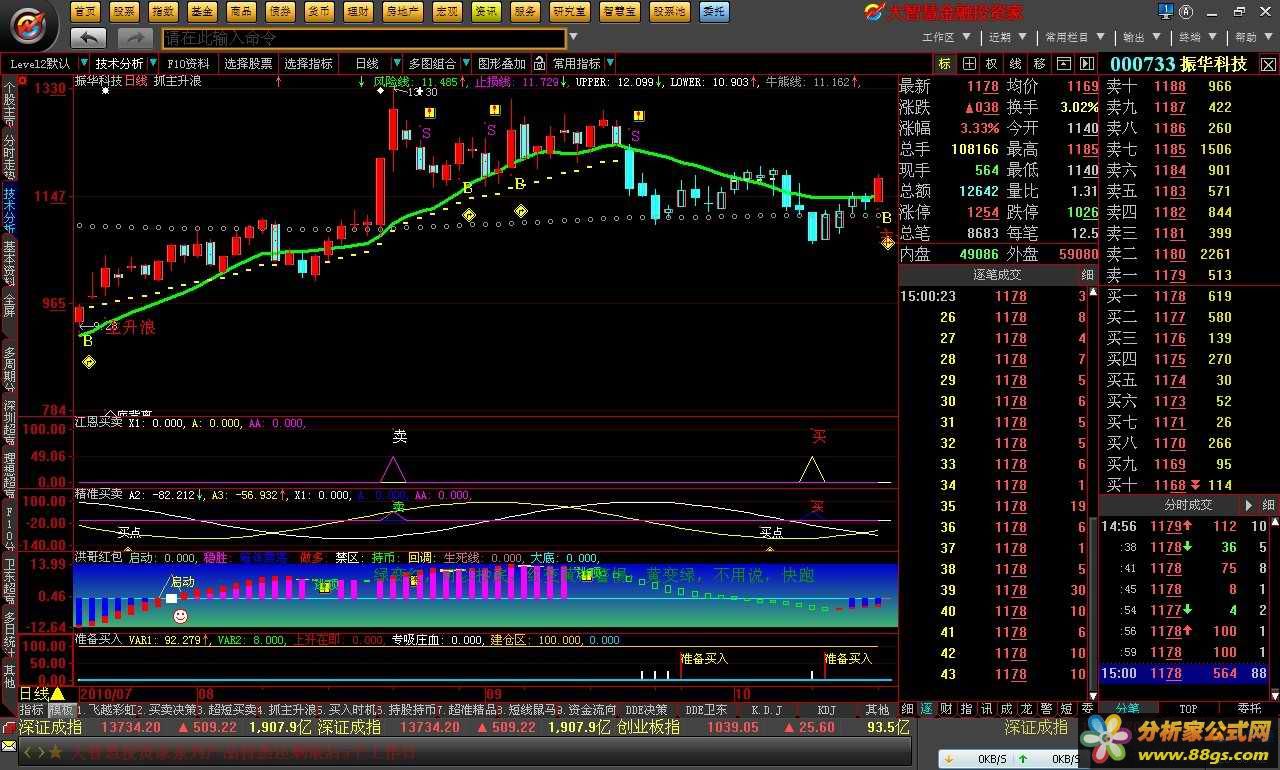Expand the 常用栏目 dropdown menu

pos(1074,37)
